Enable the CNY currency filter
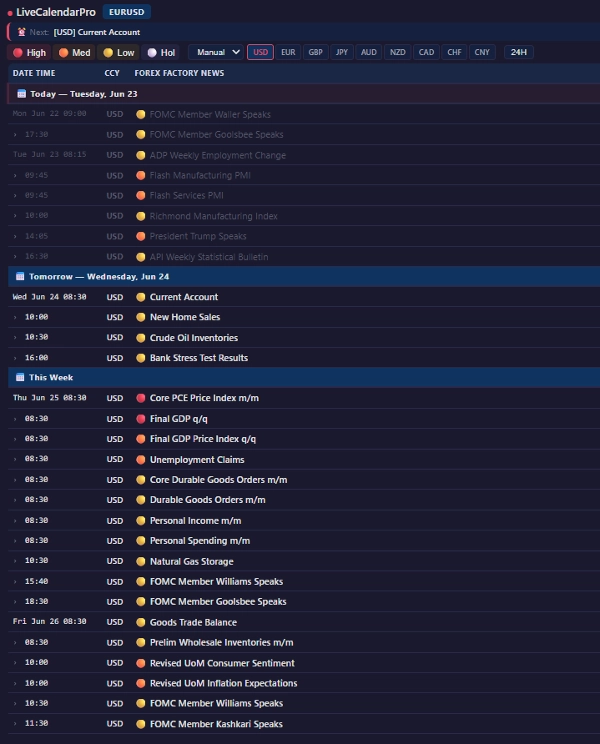 pyautogui.click(x=482, y=52)
